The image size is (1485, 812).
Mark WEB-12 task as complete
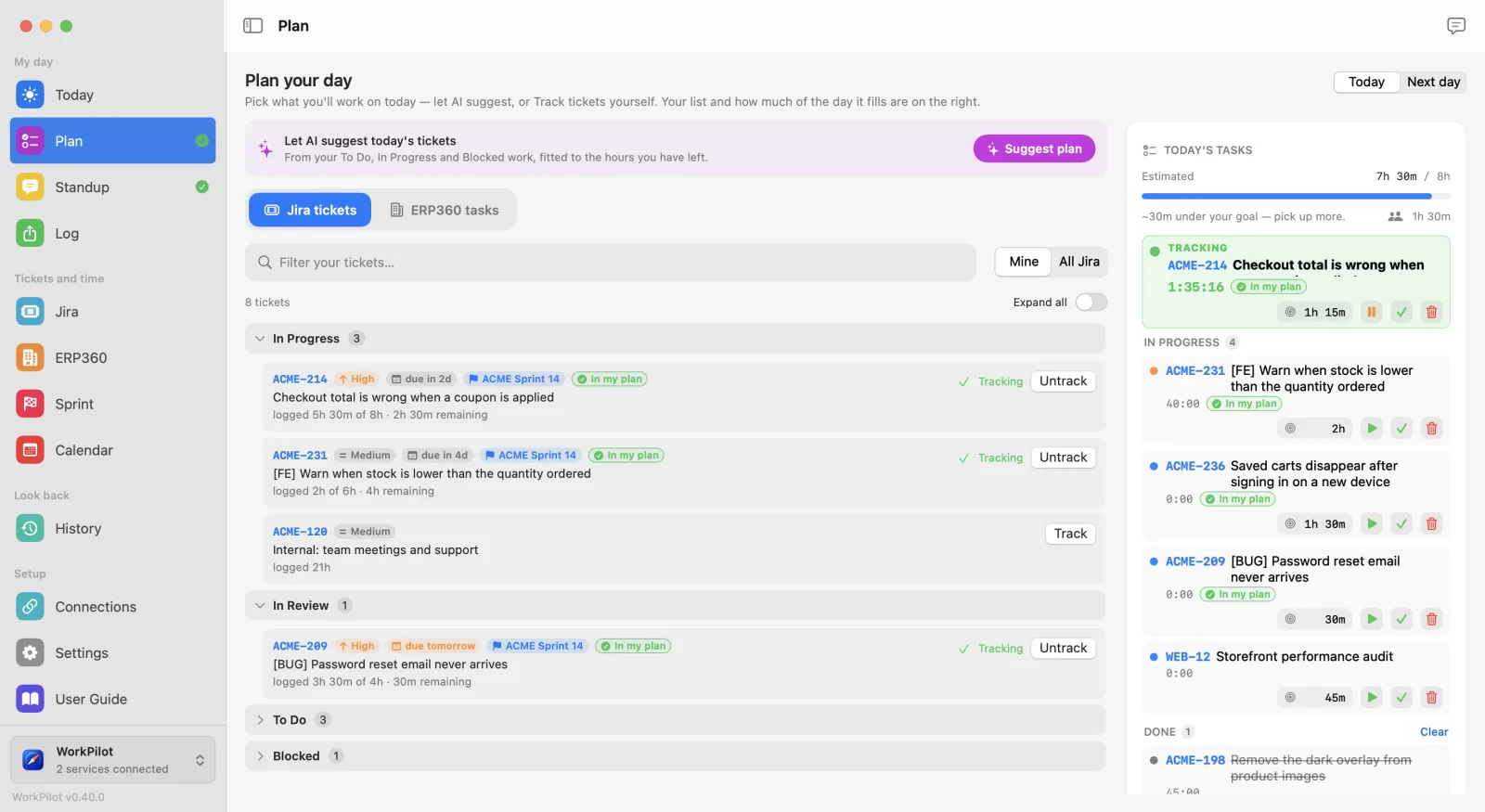(x=1401, y=697)
